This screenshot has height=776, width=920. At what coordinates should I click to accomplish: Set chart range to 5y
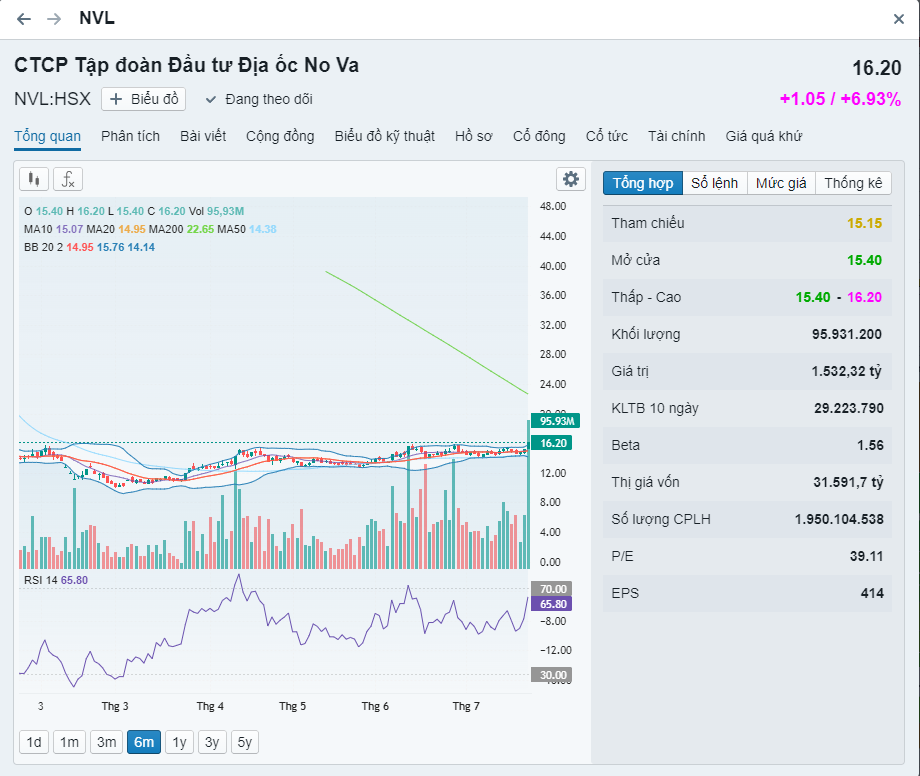tap(245, 742)
